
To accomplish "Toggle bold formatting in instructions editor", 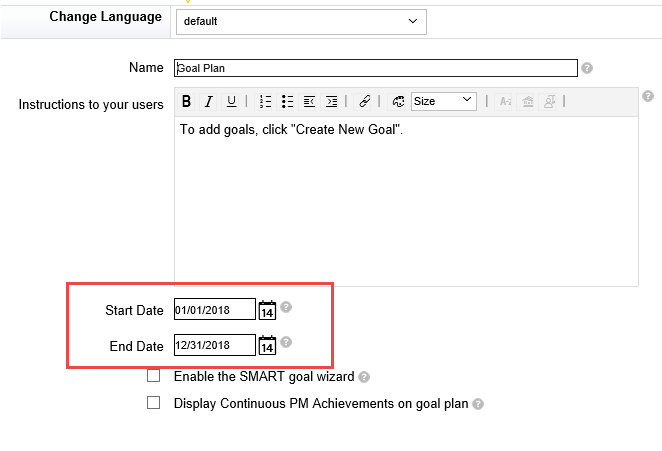I will coord(186,101).
